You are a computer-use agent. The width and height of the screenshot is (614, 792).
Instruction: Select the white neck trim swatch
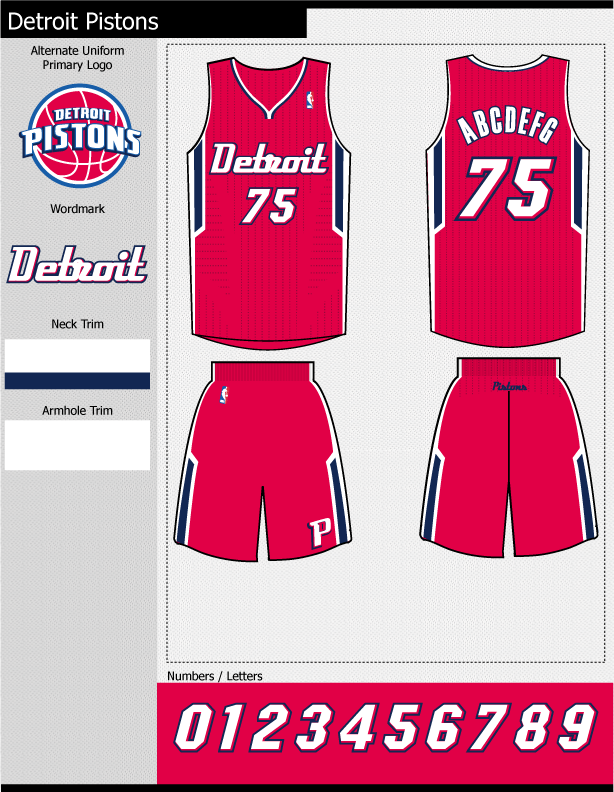point(77,356)
